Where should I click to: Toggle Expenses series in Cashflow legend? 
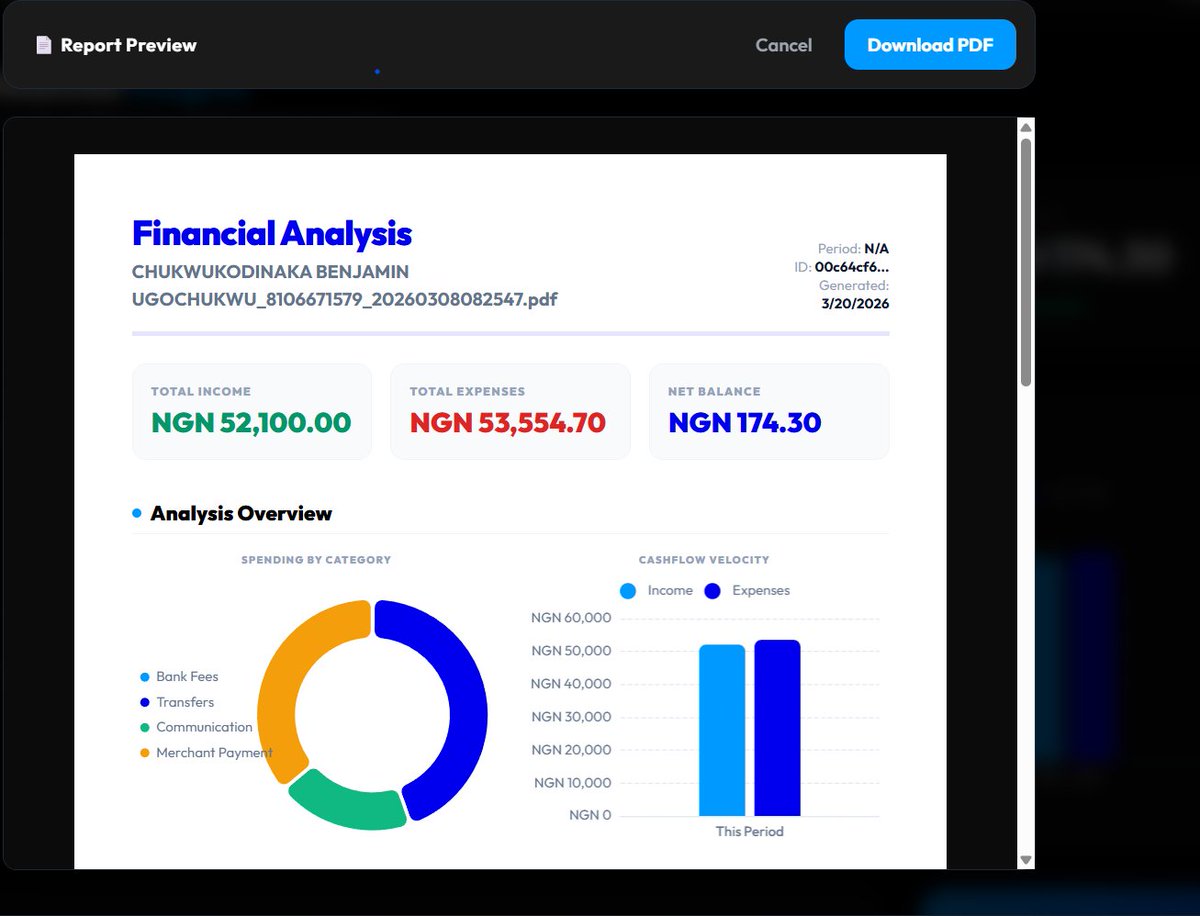coord(747,591)
